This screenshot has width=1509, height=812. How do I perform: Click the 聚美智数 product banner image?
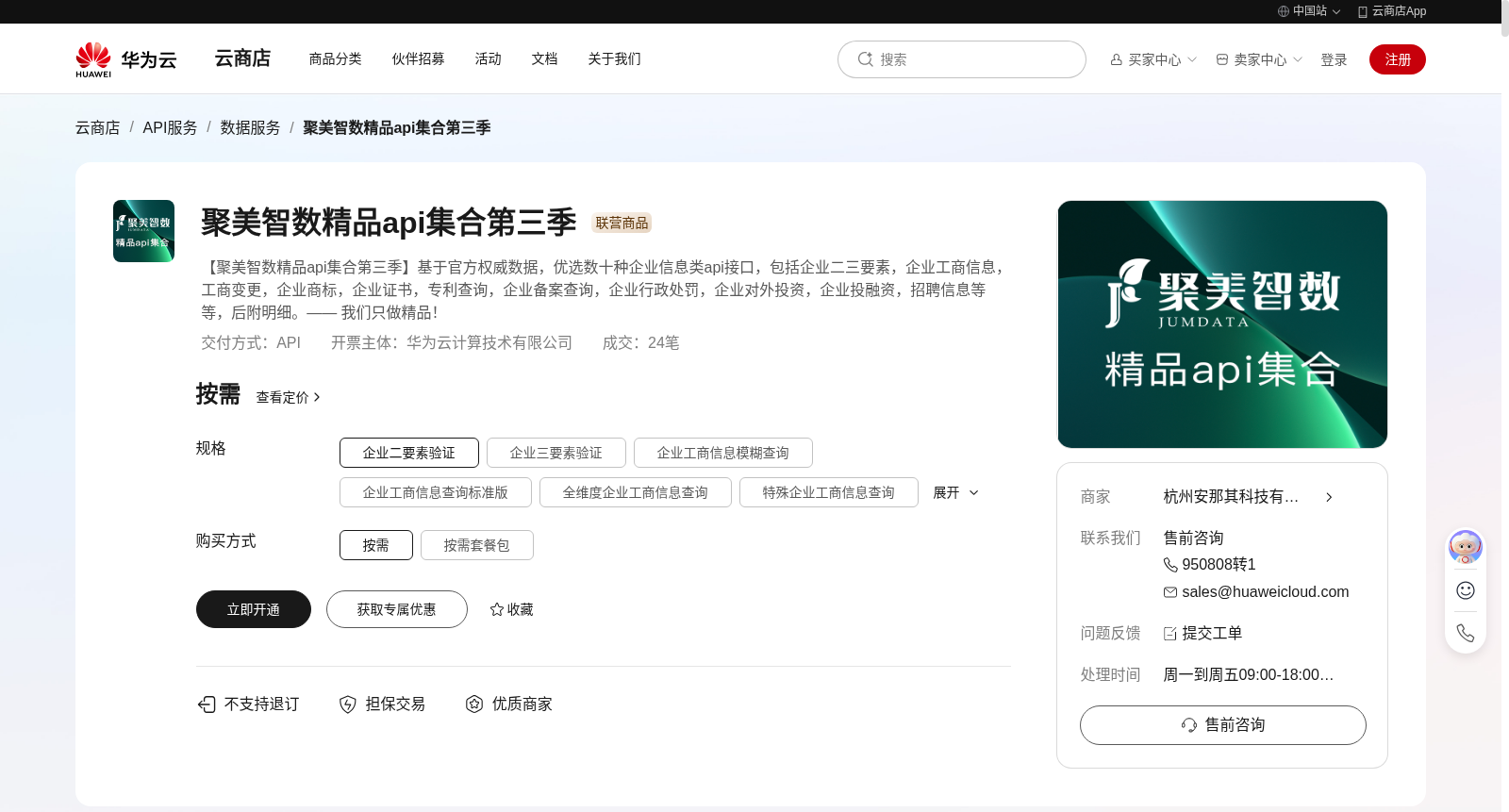coord(1222,324)
